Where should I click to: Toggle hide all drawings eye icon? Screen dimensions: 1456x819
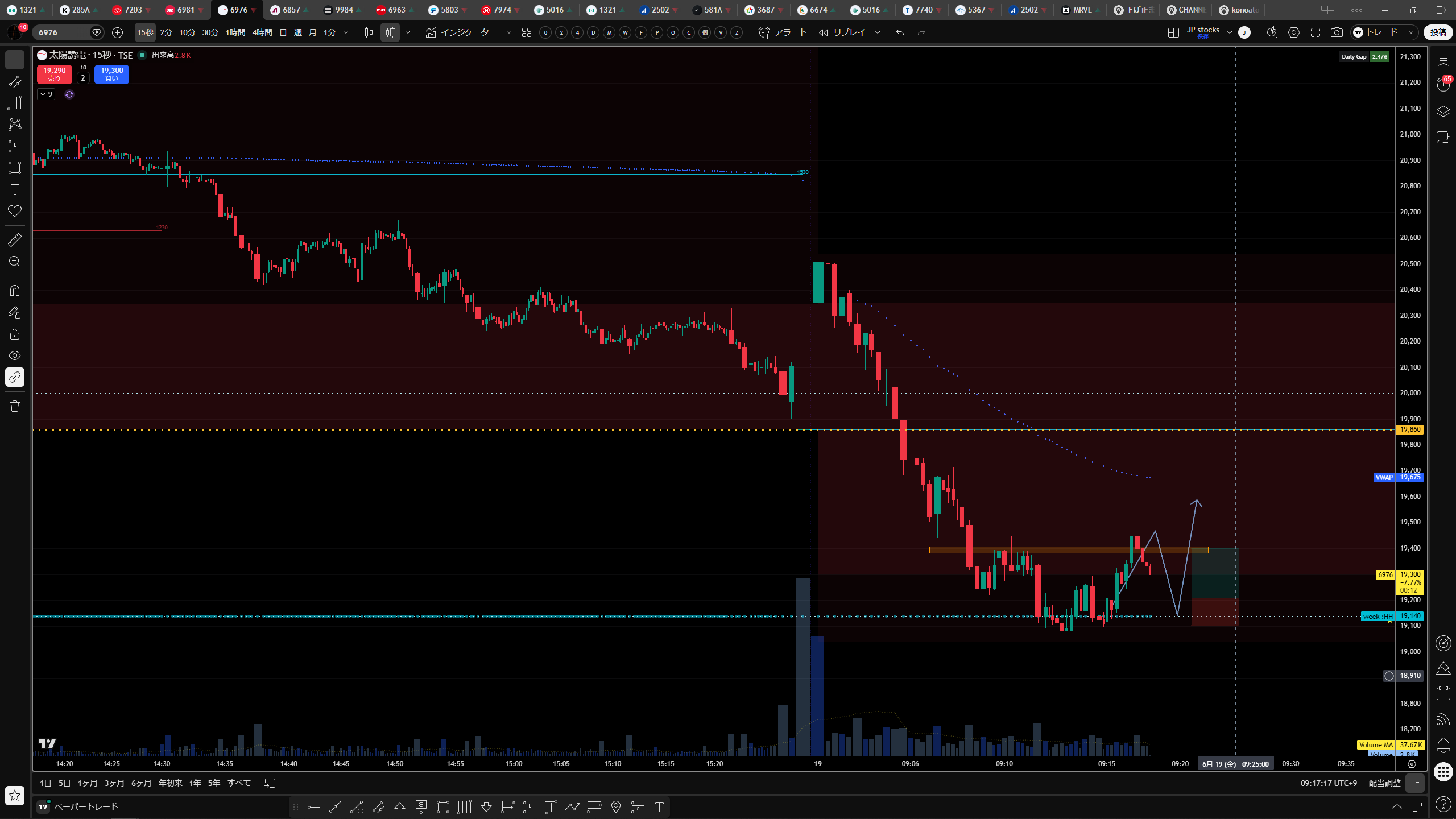pos(15,355)
